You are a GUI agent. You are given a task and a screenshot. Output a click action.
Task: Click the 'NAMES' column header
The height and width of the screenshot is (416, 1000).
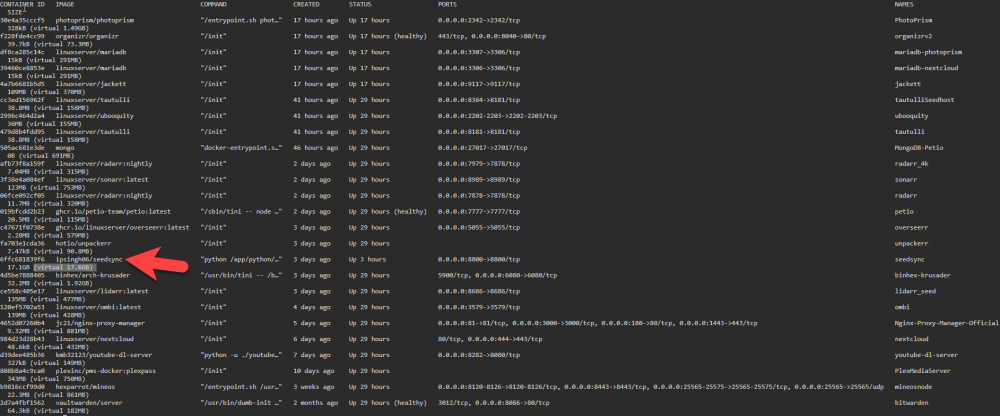pos(905,4)
